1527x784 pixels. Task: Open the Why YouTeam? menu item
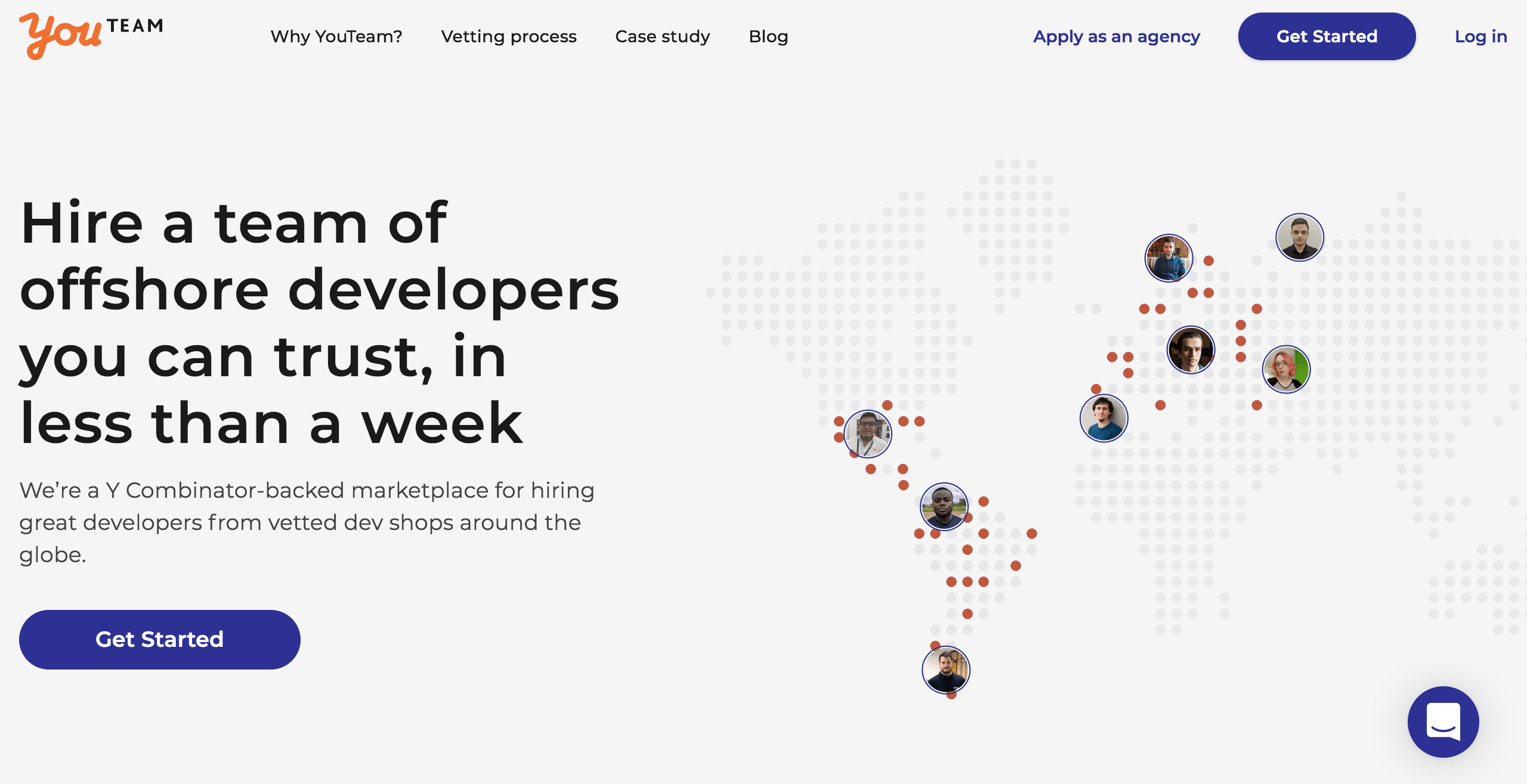[336, 36]
